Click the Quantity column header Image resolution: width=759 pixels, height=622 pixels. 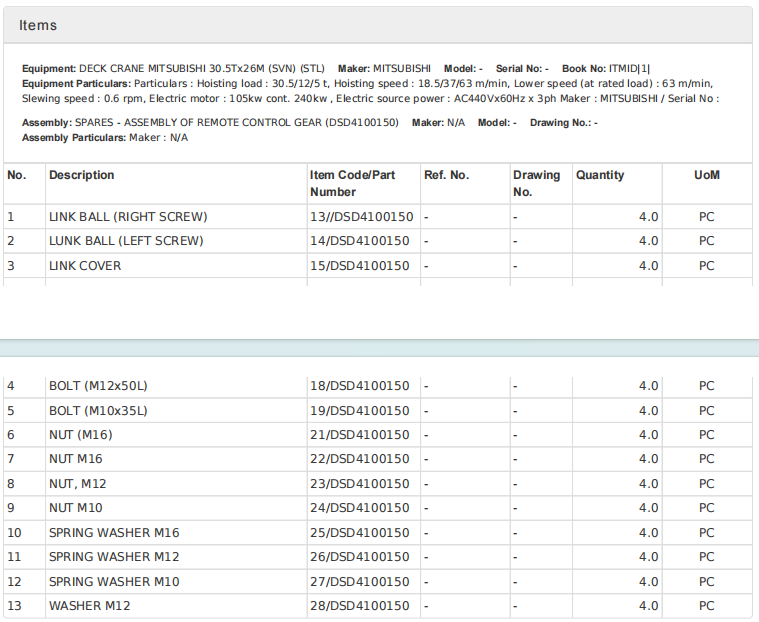600,175
